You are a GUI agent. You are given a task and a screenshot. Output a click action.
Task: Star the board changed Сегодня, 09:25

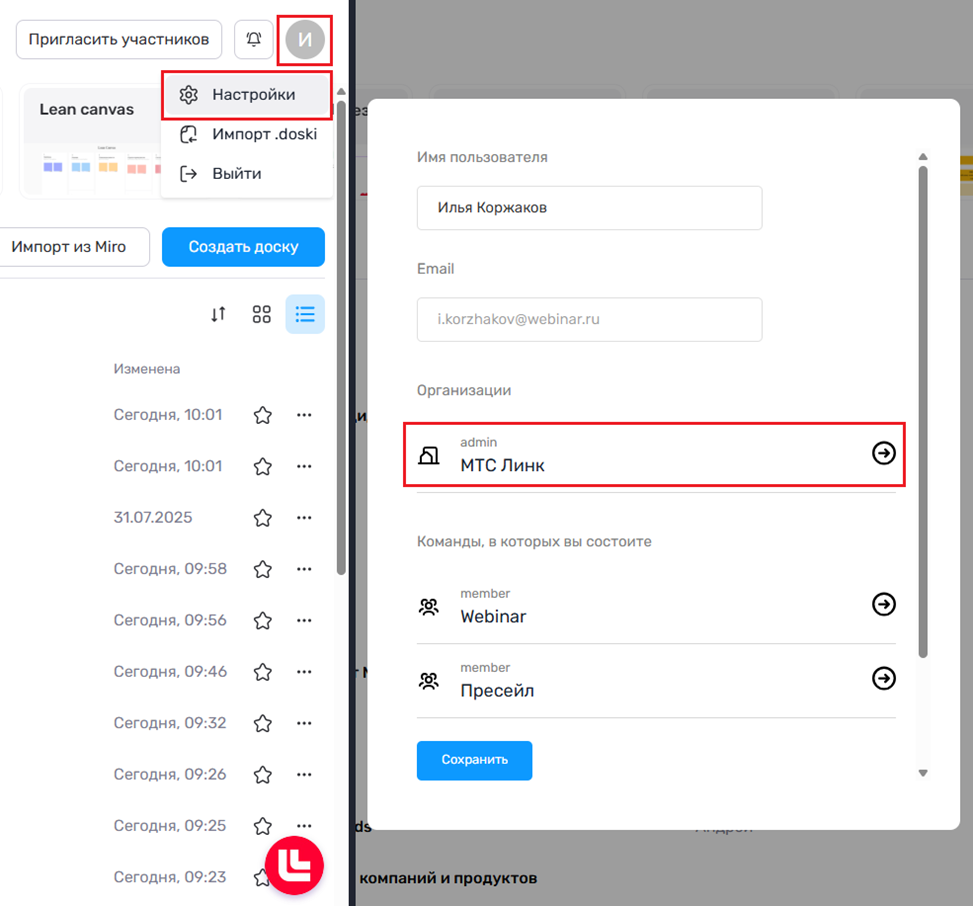262,826
